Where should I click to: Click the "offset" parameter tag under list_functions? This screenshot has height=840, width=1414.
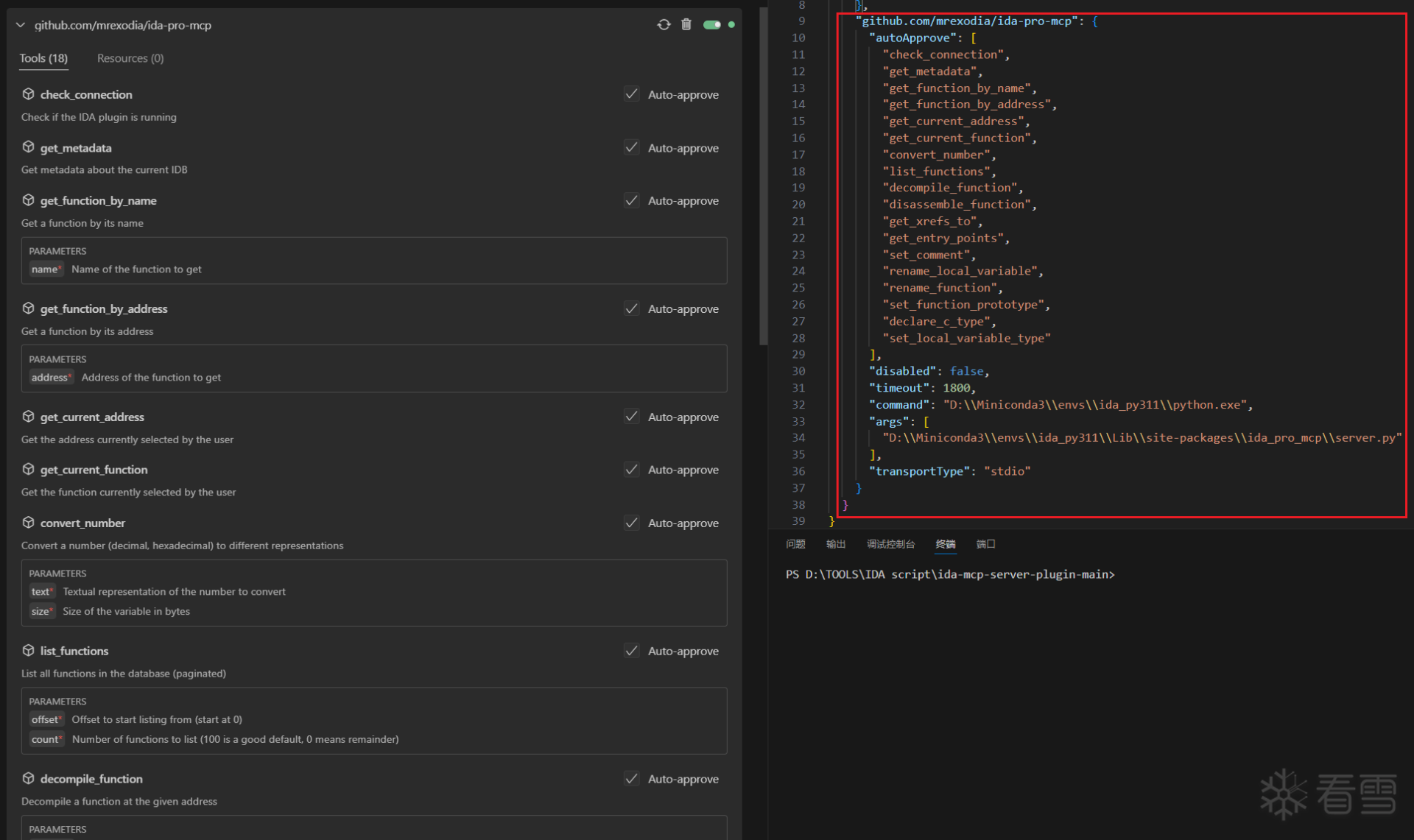46,720
